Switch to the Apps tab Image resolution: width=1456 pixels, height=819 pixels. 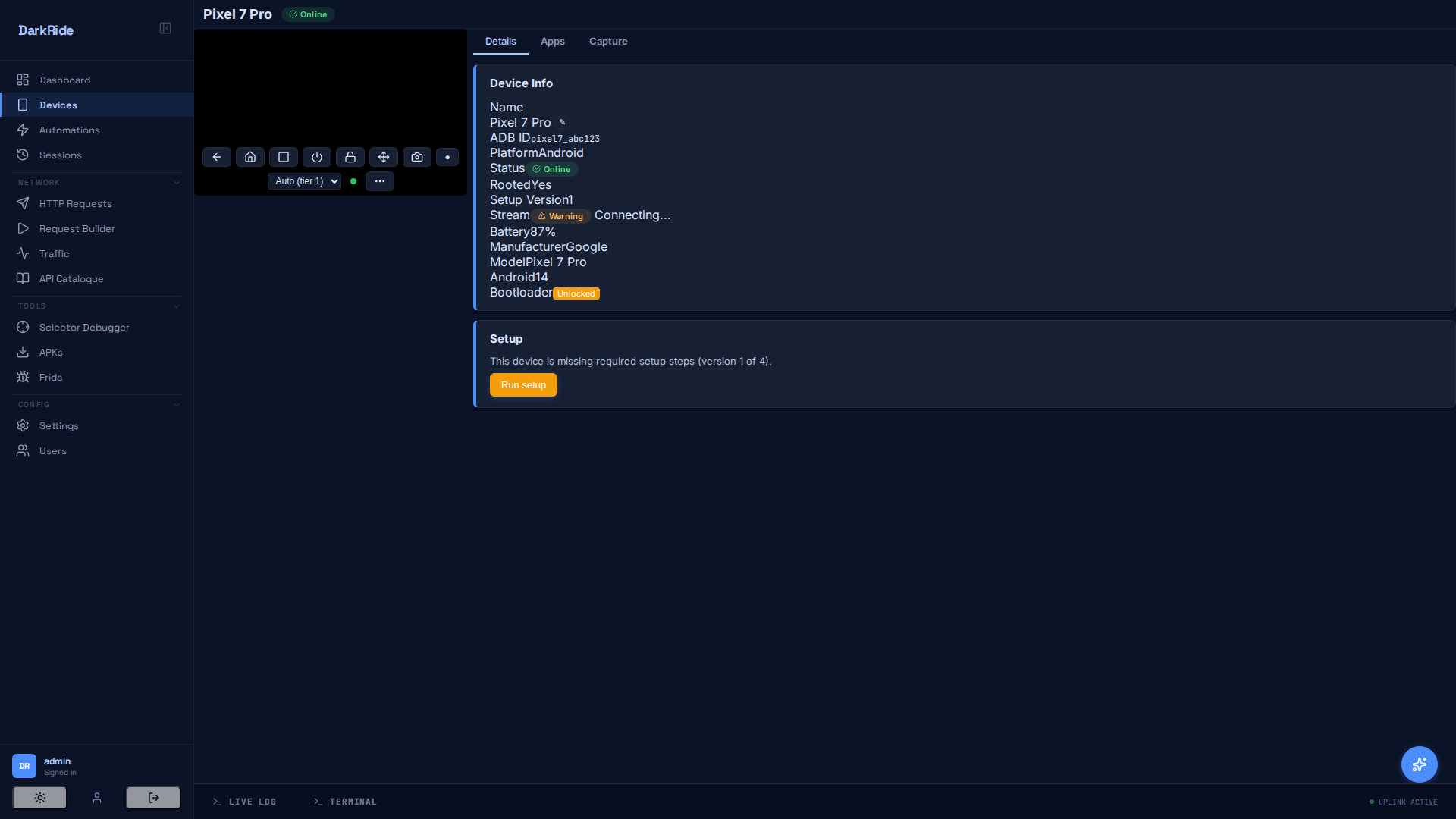(x=553, y=42)
